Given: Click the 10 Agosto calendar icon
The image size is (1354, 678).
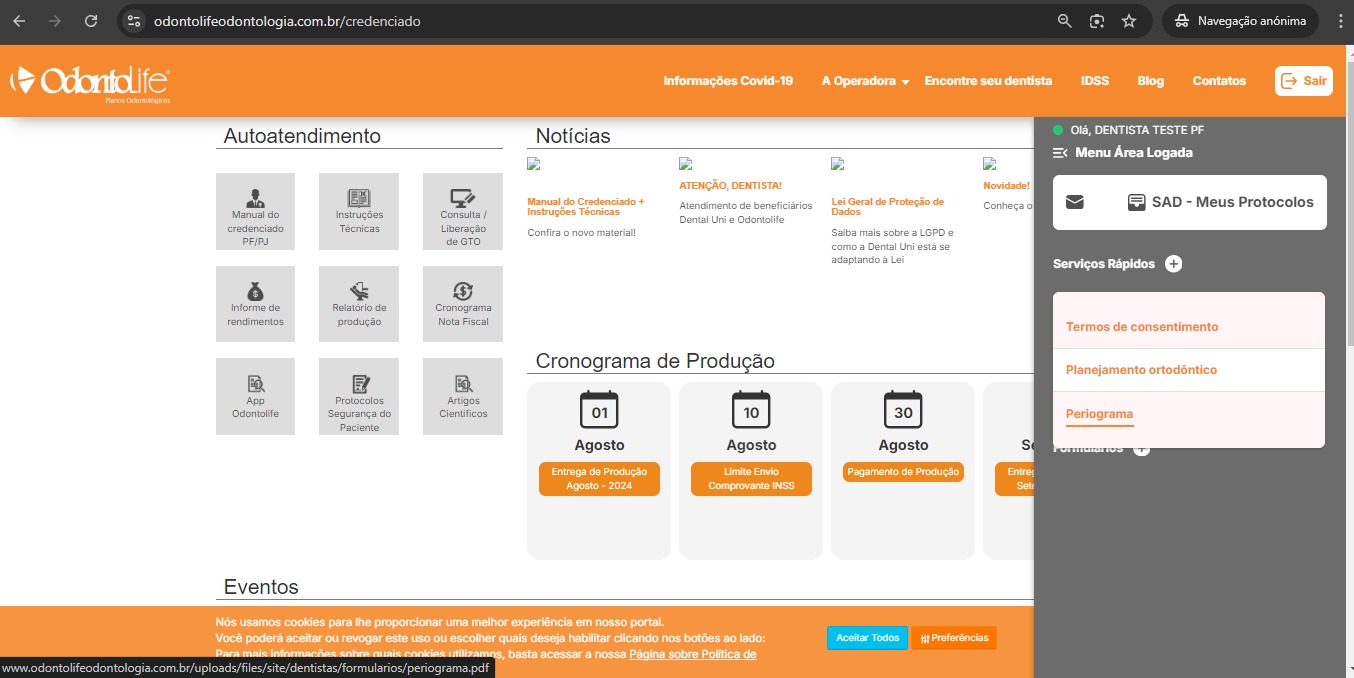Looking at the screenshot, I should tap(751, 410).
